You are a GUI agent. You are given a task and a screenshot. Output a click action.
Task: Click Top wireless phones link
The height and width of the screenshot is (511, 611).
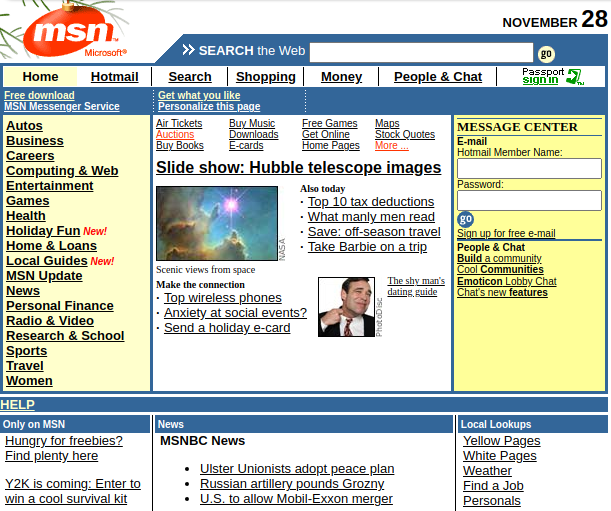223,298
